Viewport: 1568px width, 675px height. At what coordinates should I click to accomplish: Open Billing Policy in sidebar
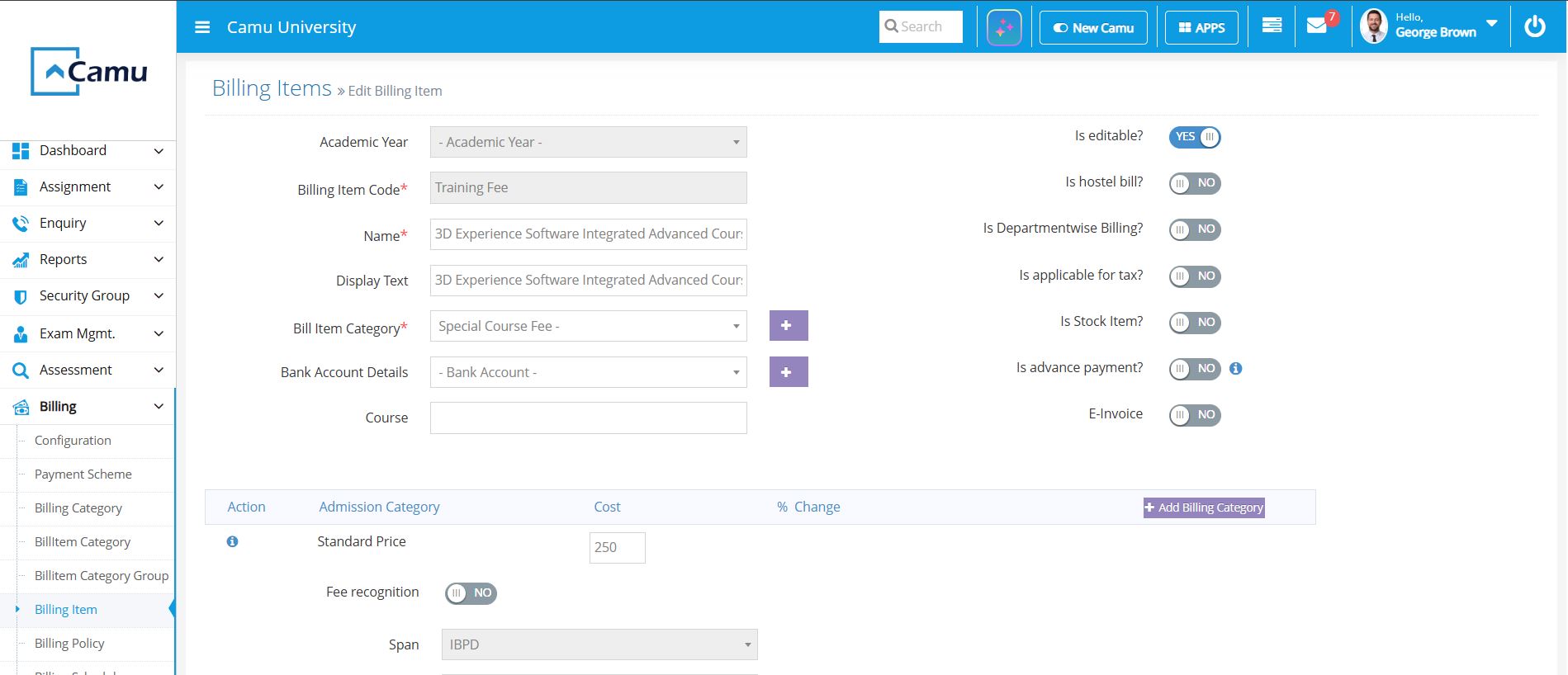pyautogui.click(x=69, y=644)
